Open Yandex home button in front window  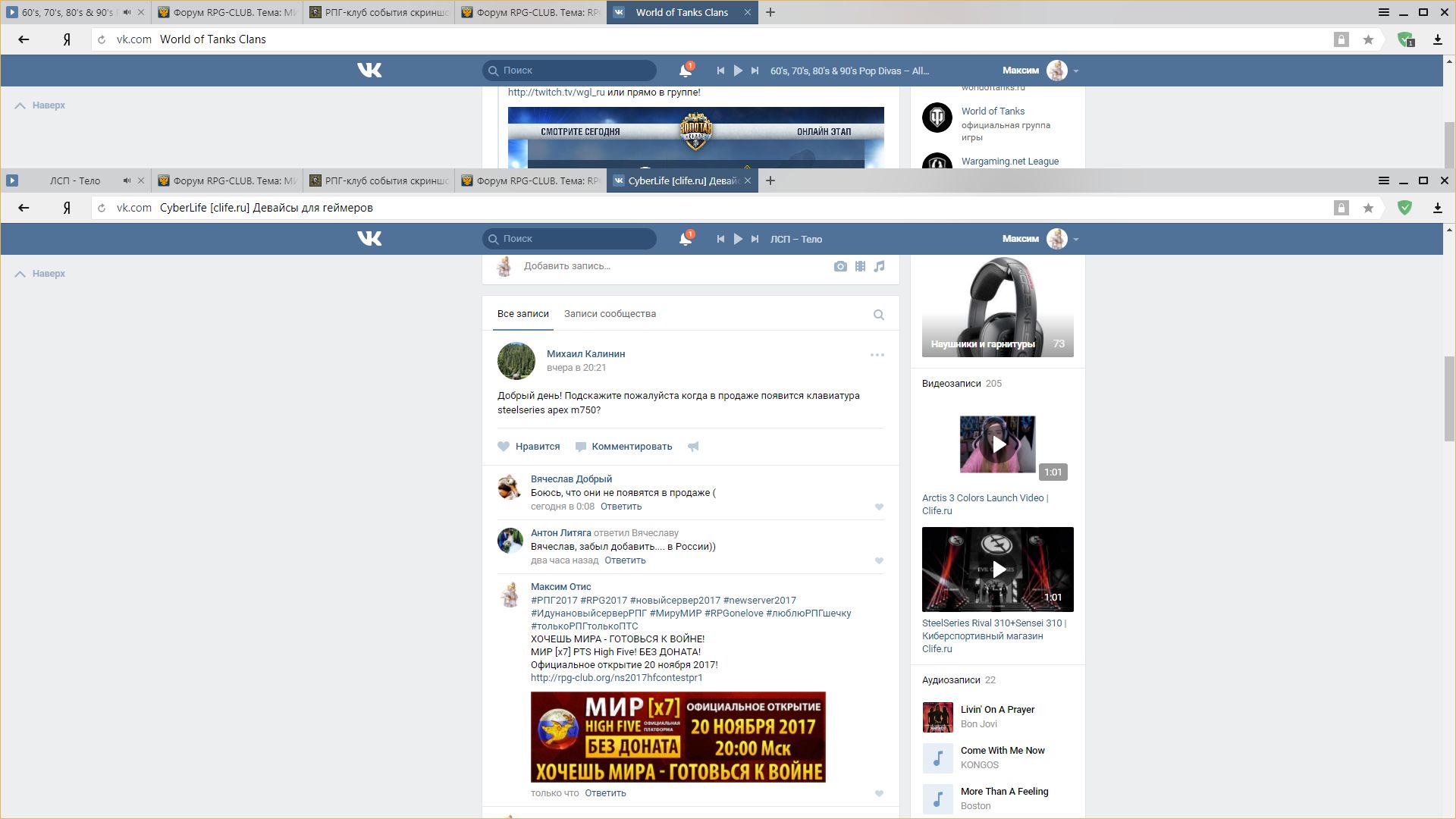coord(67,208)
